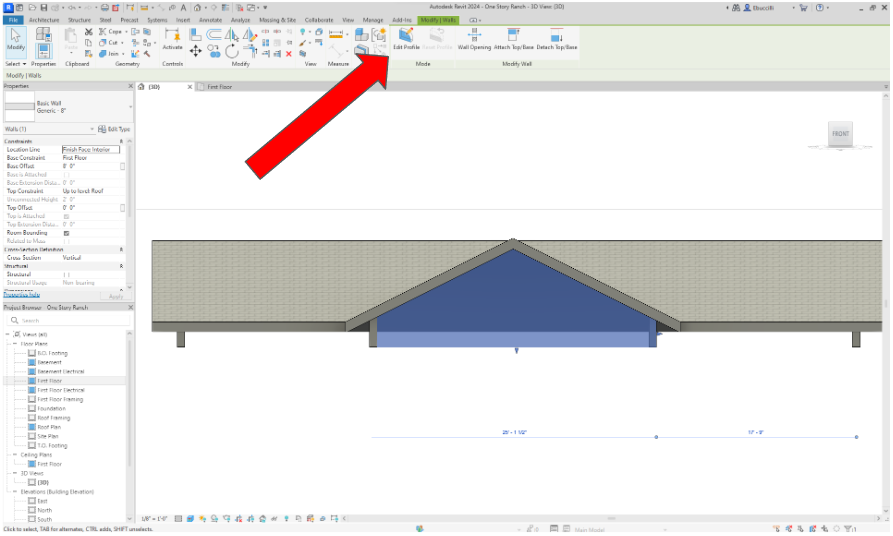Toggle the Room Bounding checkbox
893x536 pixels.
pyautogui.click(x=66, y=233)
